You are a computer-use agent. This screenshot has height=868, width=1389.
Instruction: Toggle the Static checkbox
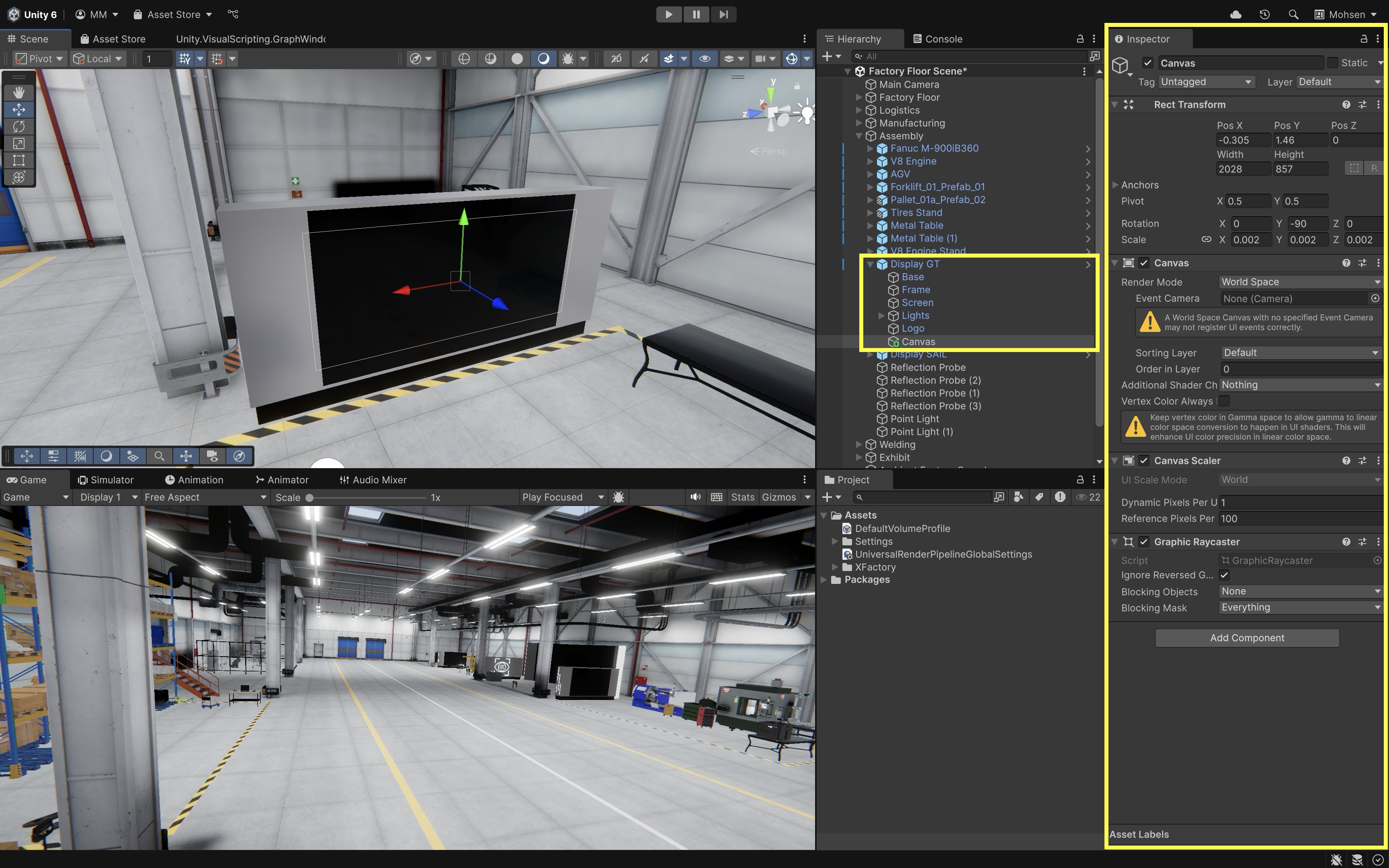tap(1333, 63)
